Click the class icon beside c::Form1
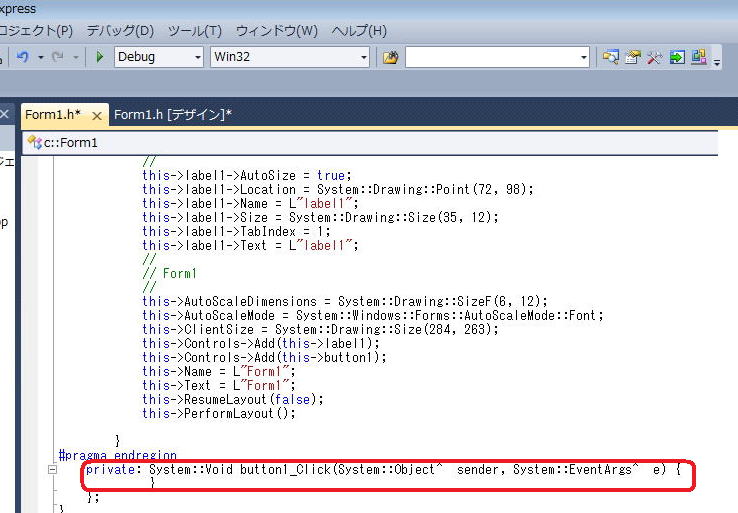 34,142
